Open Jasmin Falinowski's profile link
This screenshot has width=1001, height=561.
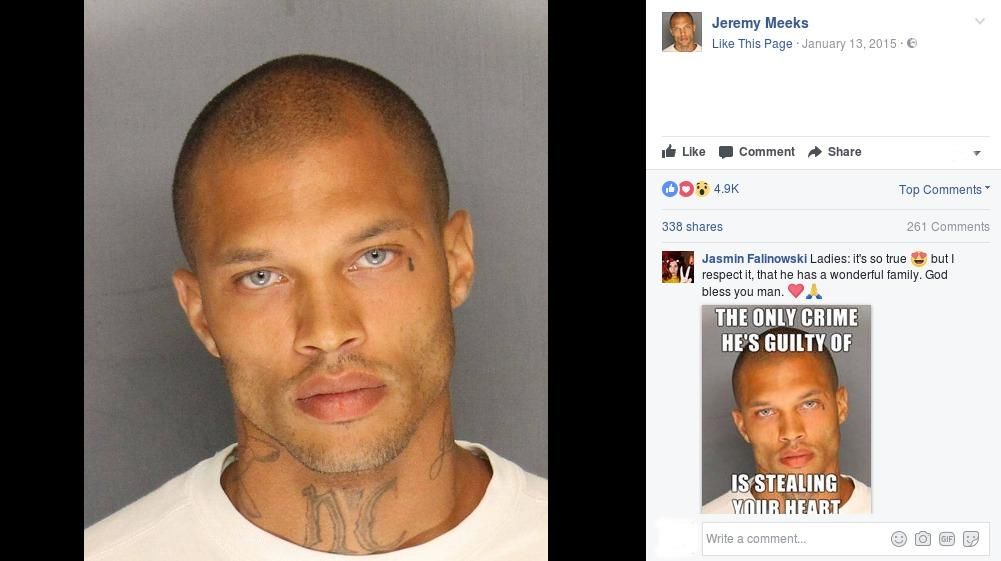point(754,258)
